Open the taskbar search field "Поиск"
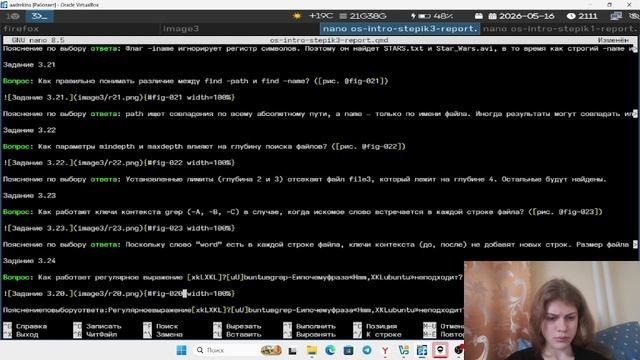The width and height of the screenshot is (640, 360). [x=238, y=350]
